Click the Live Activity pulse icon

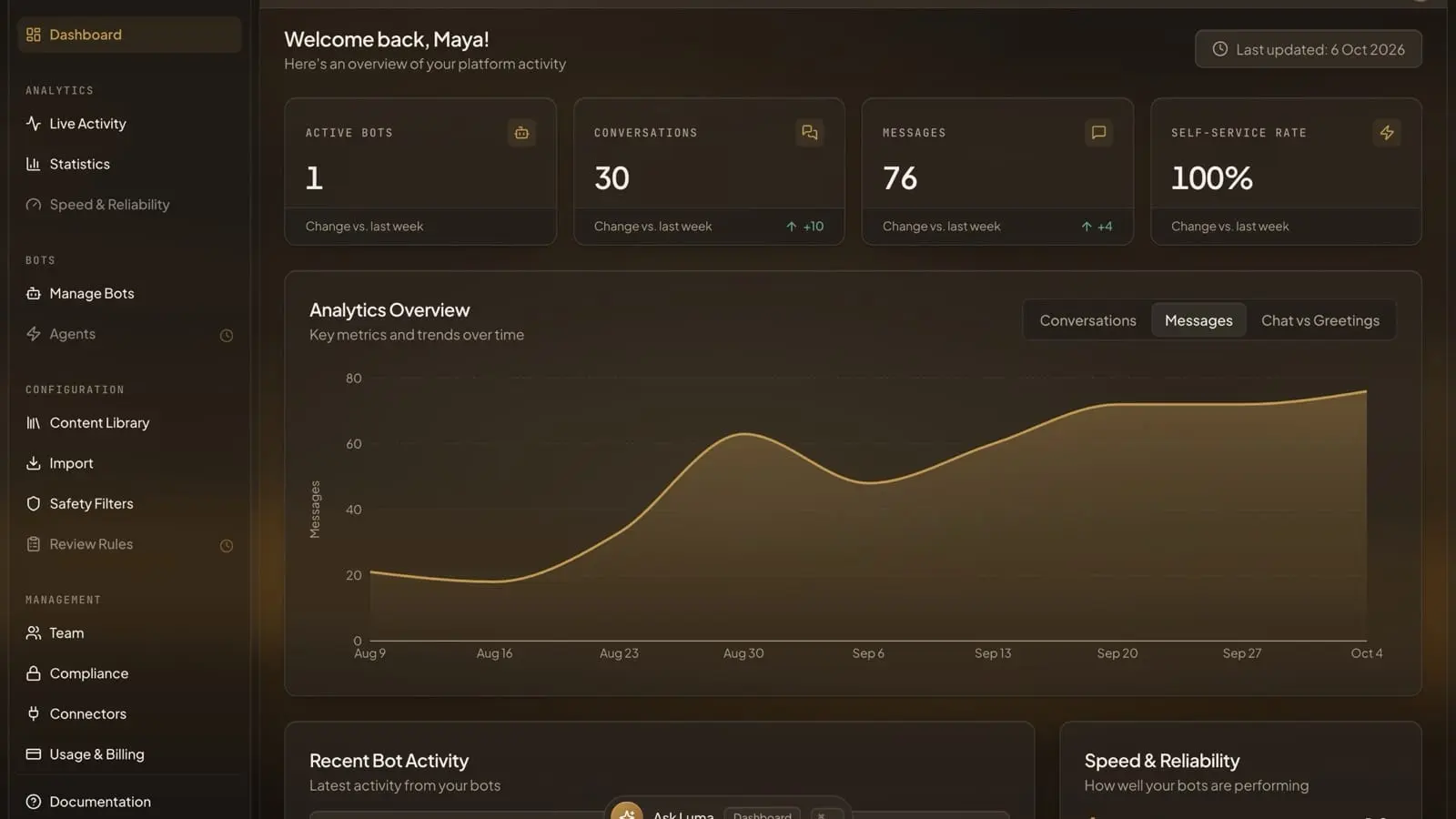click(x=34, y=124)
